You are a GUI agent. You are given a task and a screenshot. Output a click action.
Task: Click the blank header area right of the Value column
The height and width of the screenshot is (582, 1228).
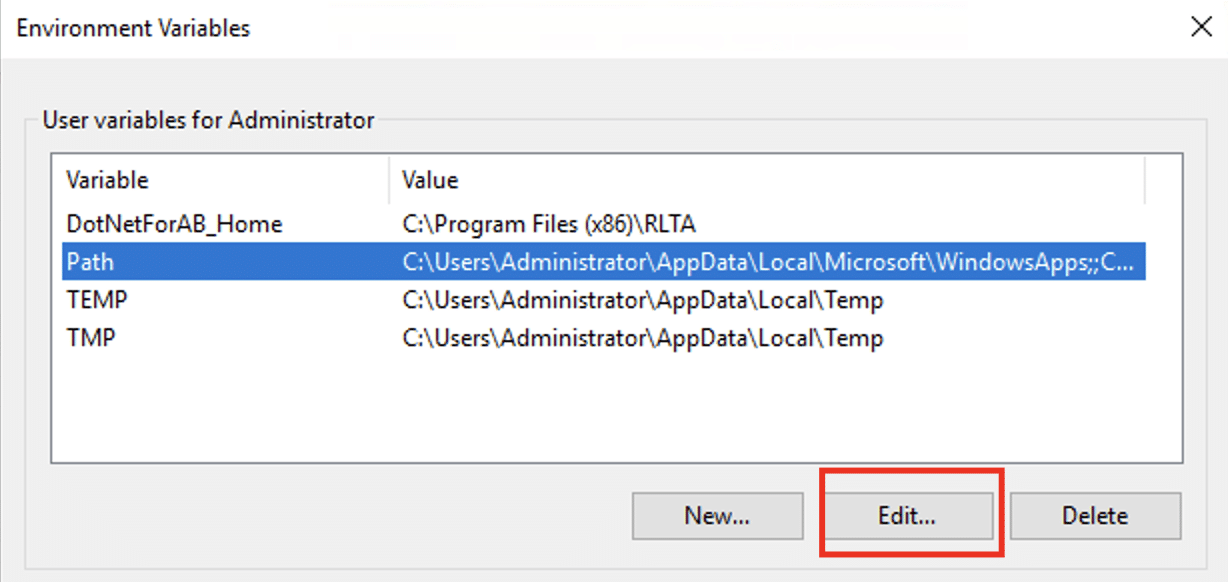click(1164, 180)
